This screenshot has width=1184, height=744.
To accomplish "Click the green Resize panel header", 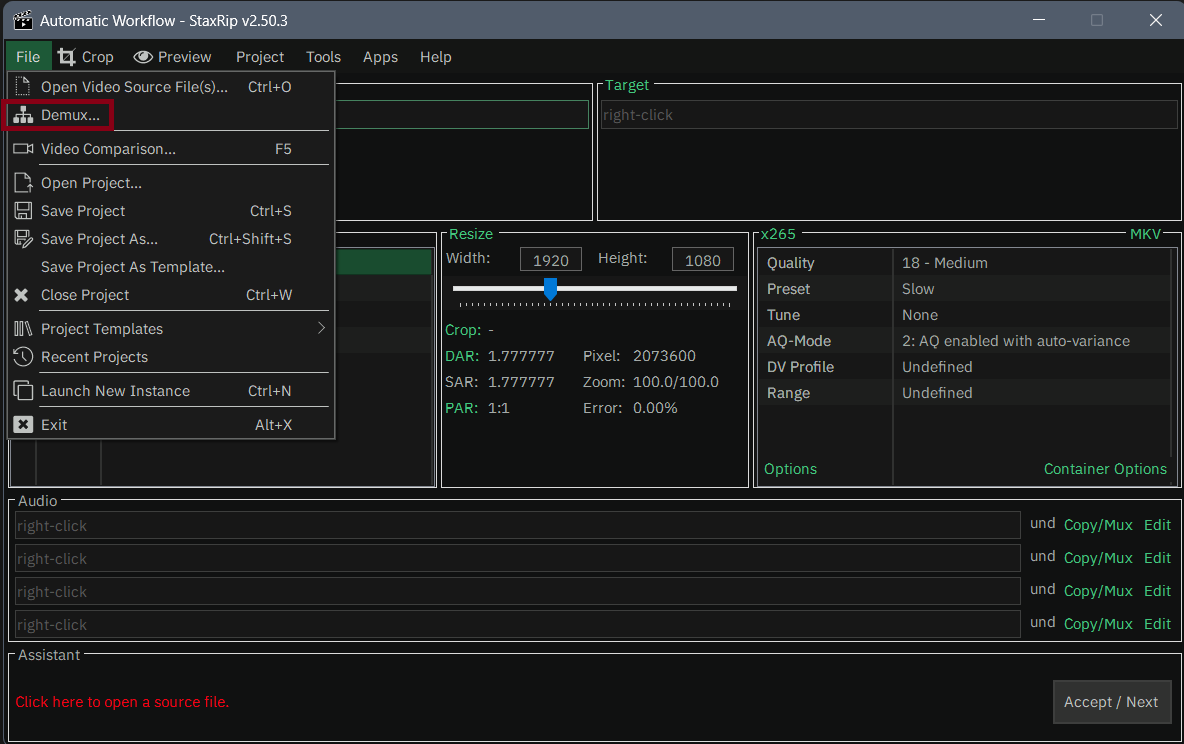I will (470, 234).
